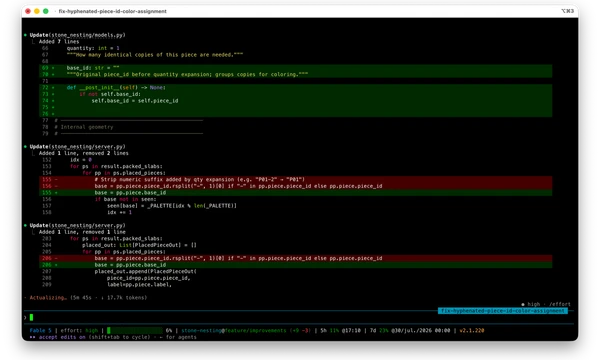
Task: Click the green window zoom button
Action: [46, 11]
